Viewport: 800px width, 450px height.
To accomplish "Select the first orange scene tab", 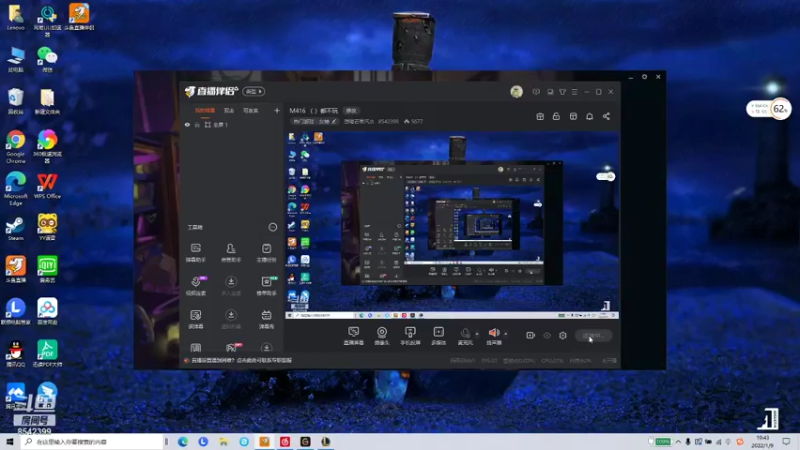I will [205, 111].
